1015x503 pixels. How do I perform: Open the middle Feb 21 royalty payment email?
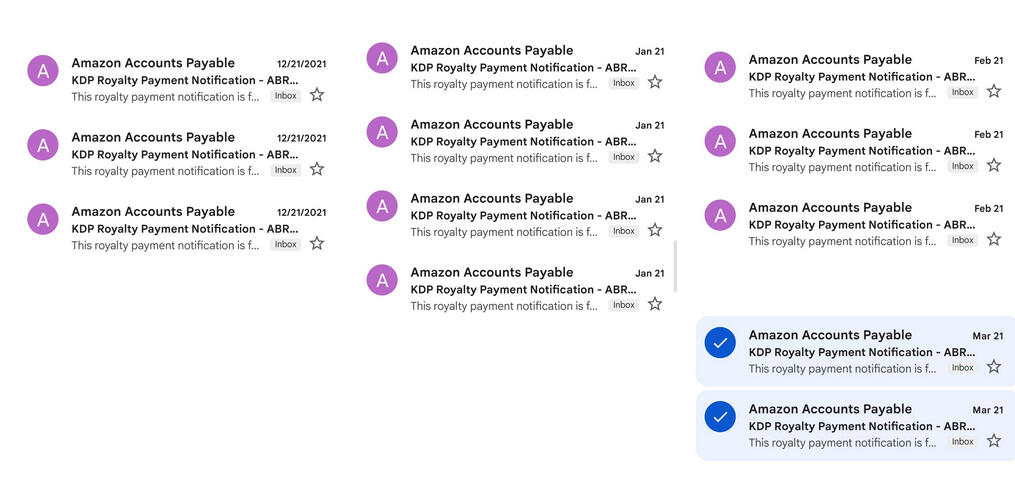pyautogui.click(x=845, y=151)
